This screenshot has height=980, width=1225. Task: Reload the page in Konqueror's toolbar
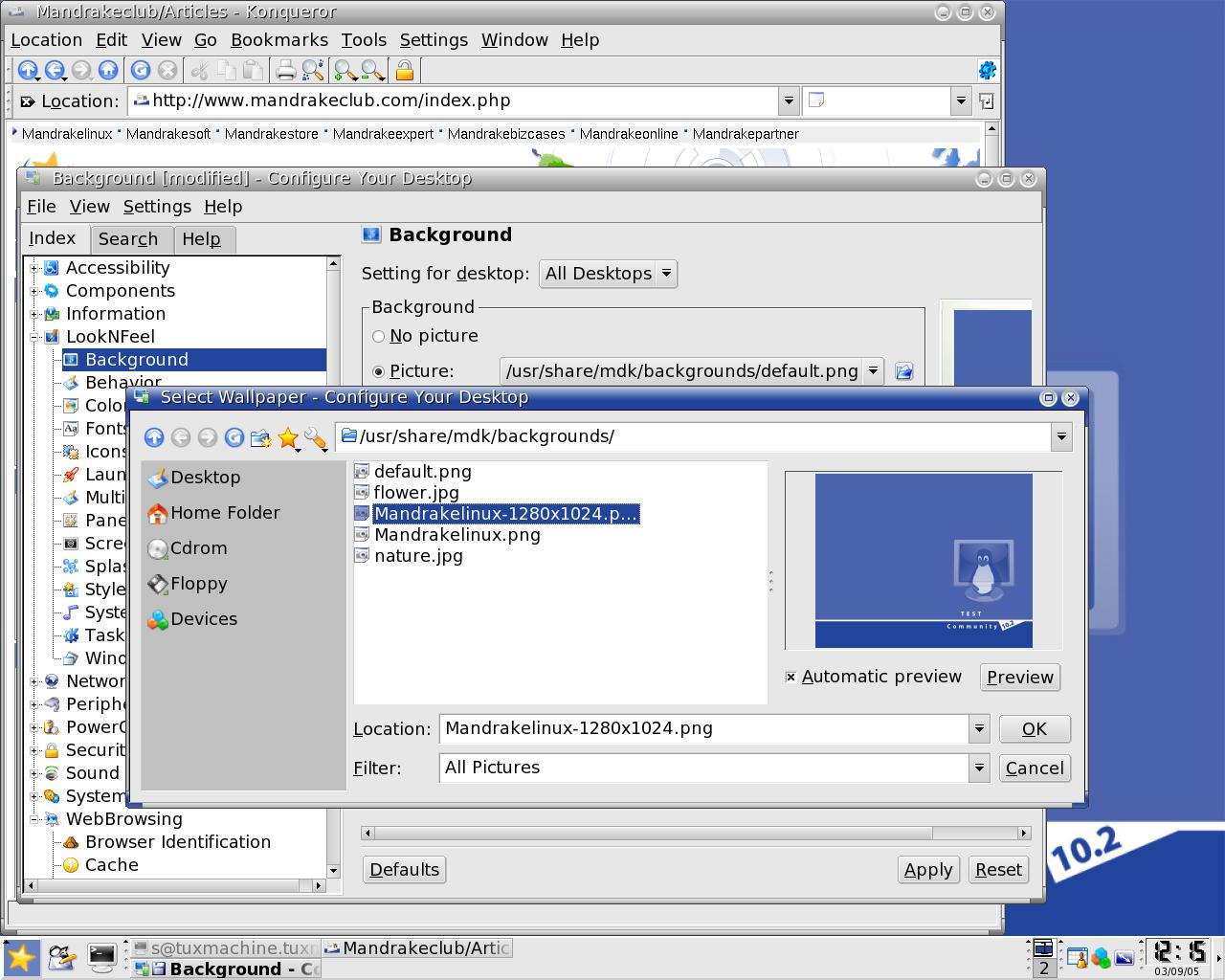click(x=141, y=70)
